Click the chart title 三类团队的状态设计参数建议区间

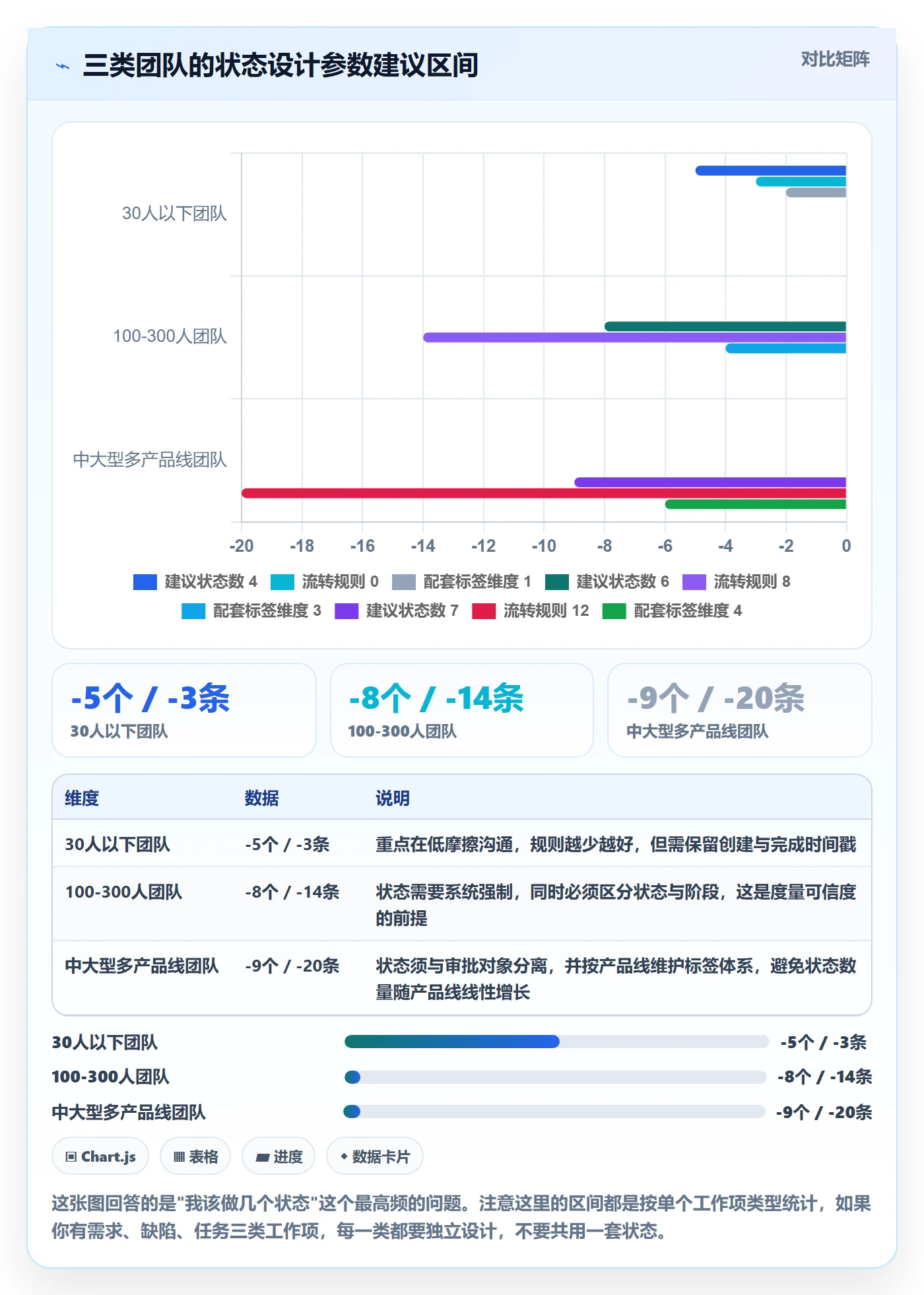(x=280, y=65)
